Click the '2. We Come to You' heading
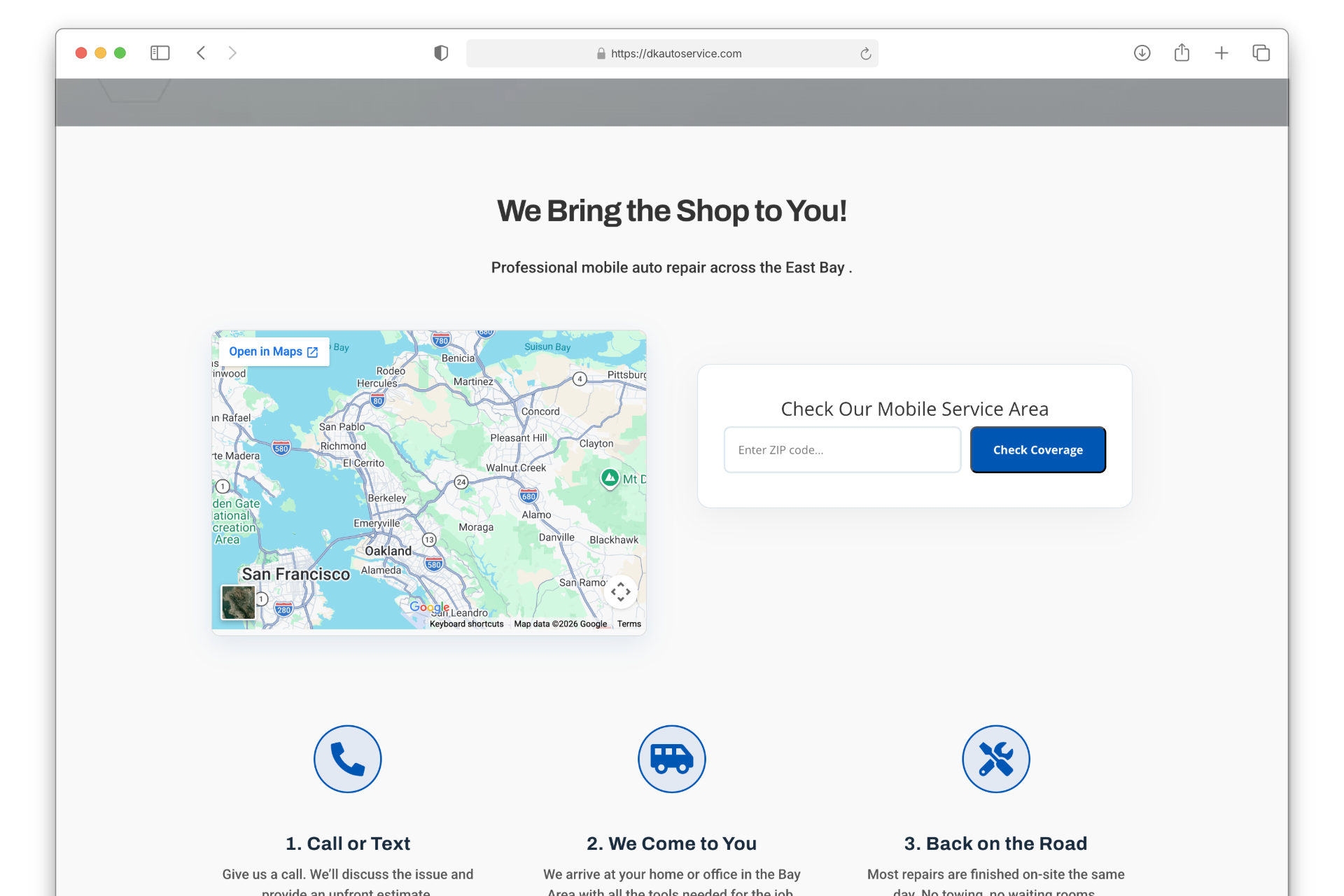 click(x=672, y=843)
